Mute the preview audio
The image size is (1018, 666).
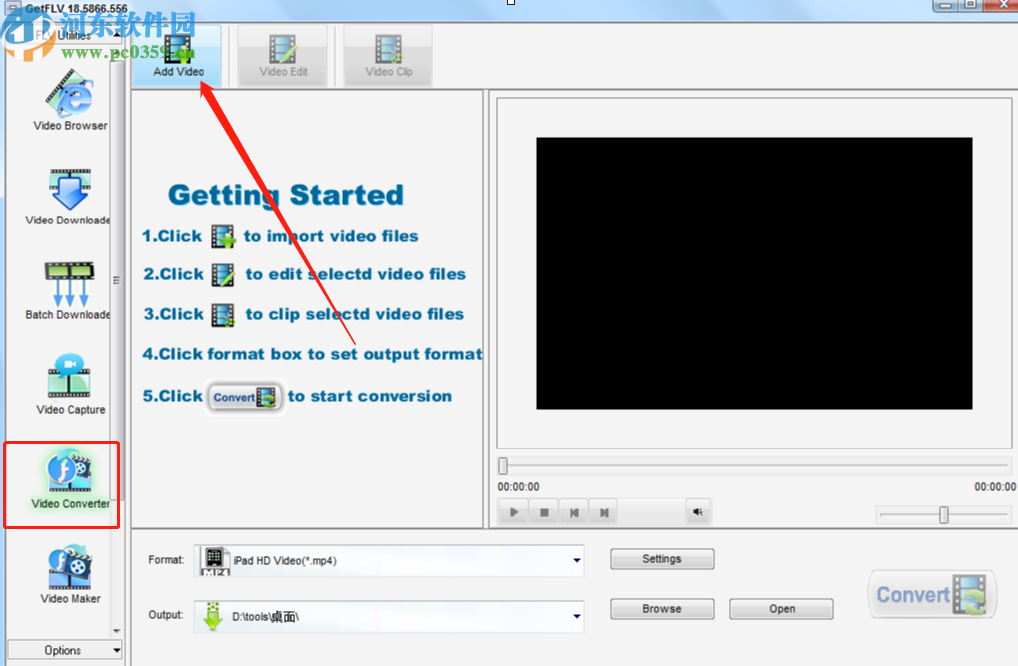(x=698, y=512)
